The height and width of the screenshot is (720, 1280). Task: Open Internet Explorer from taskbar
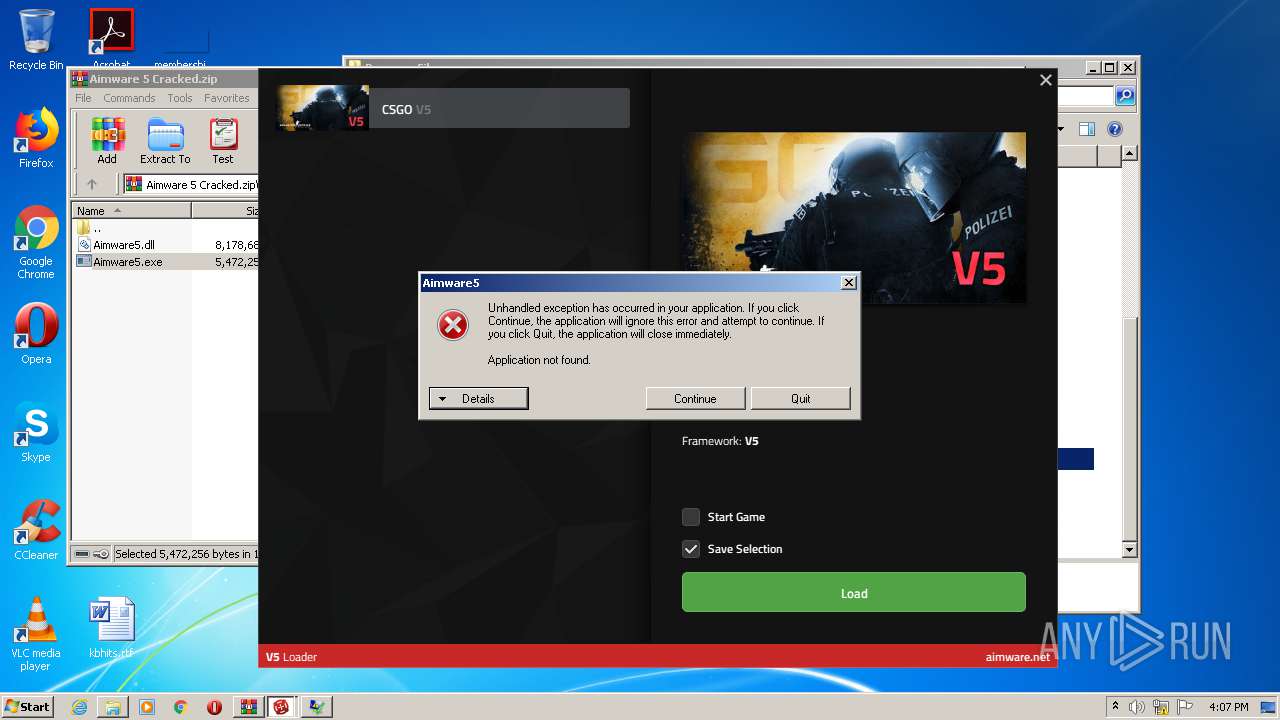click(x=79, y=707)
